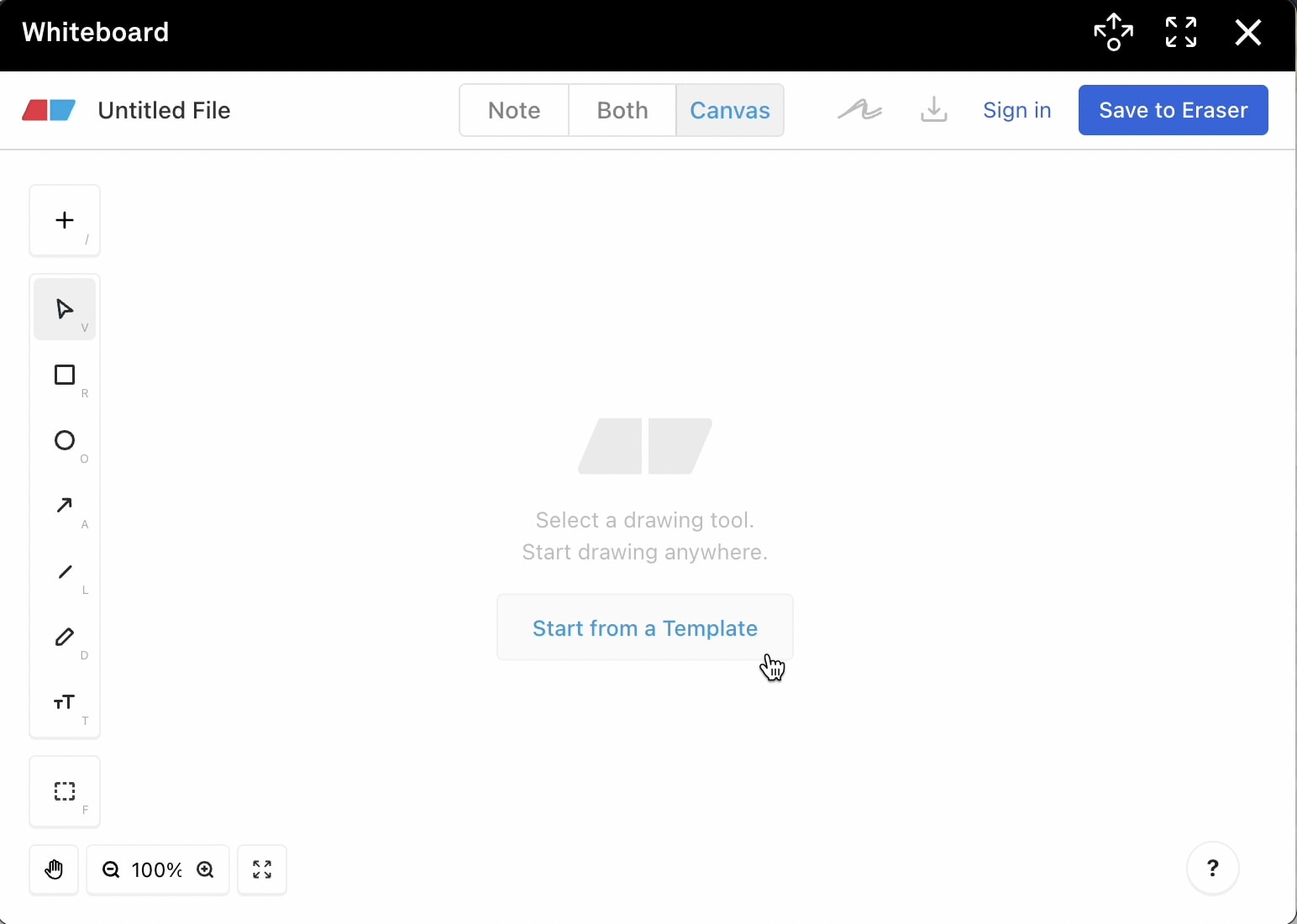
Task: Select the Frame tool
Action: pos(64,790)
